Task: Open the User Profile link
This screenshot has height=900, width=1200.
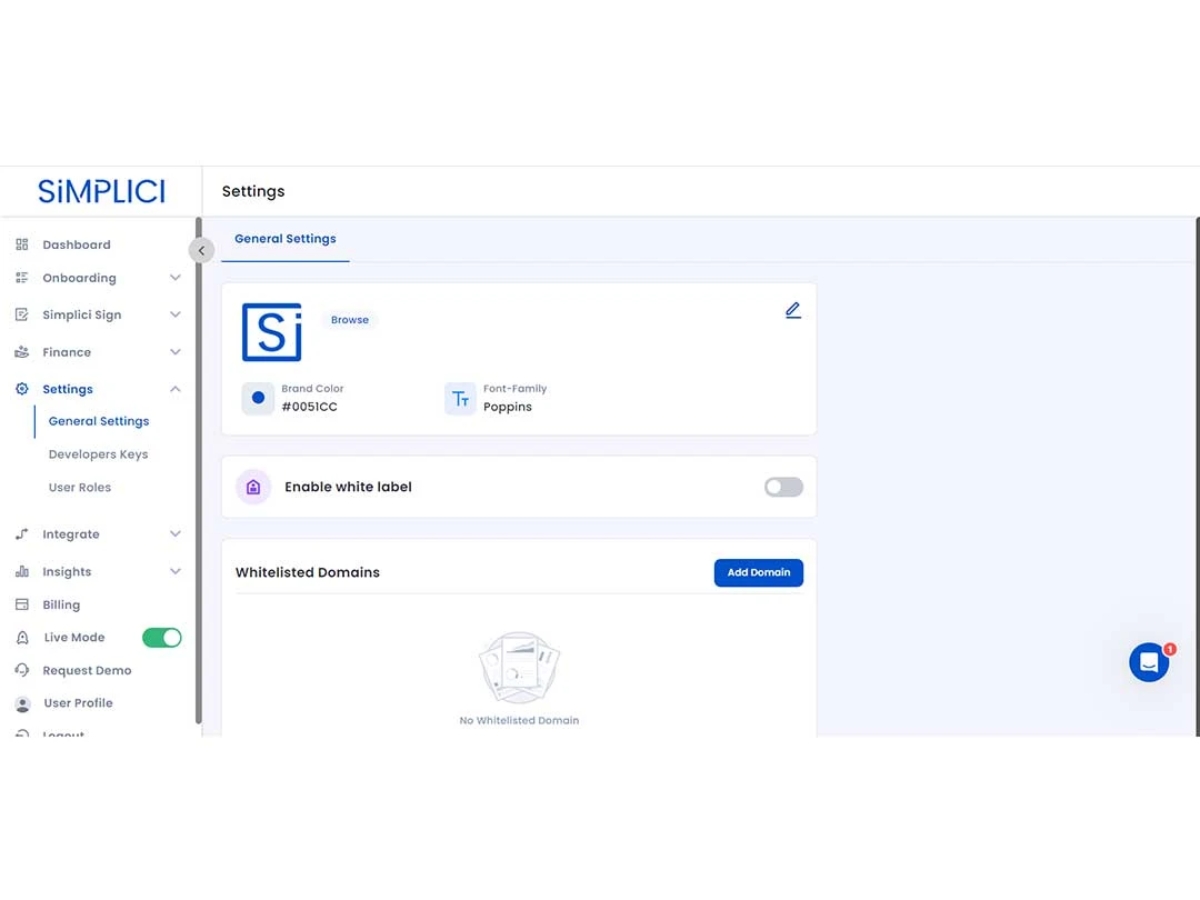Action: 78,704
